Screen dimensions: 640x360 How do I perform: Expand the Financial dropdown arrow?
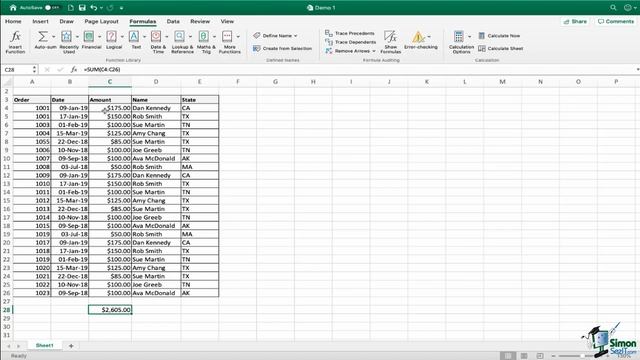[x=100, y=37]
